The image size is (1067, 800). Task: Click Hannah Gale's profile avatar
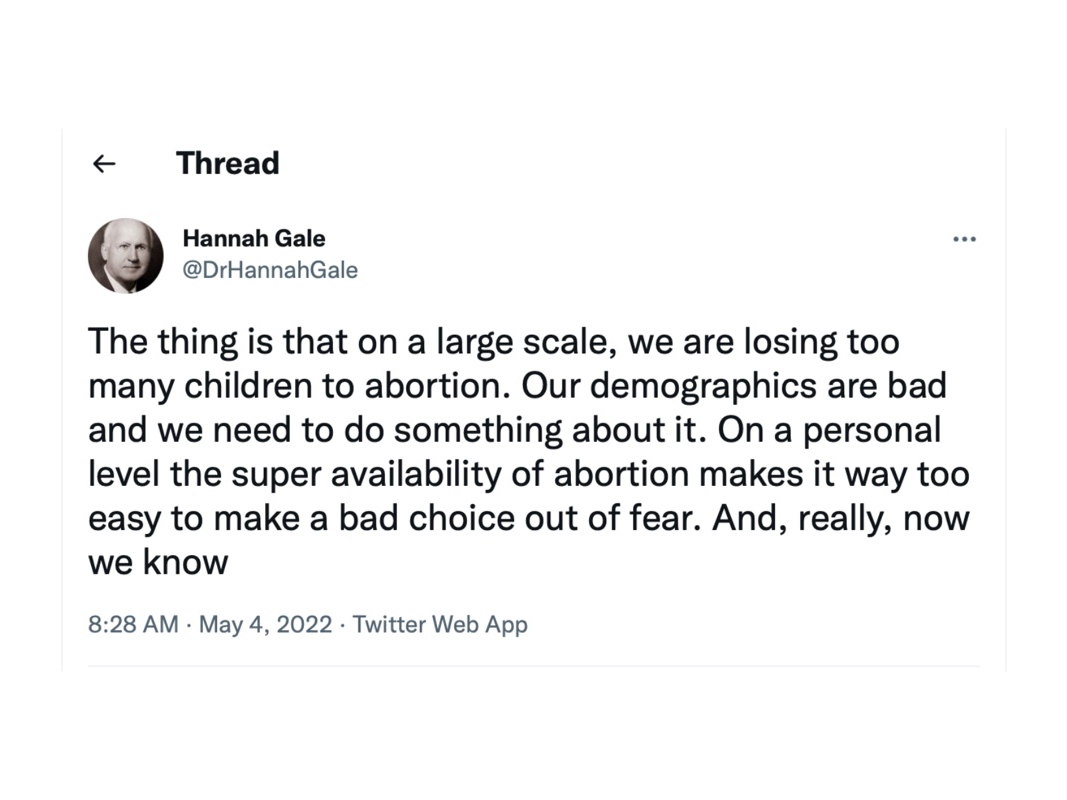(x=126, y=256)
